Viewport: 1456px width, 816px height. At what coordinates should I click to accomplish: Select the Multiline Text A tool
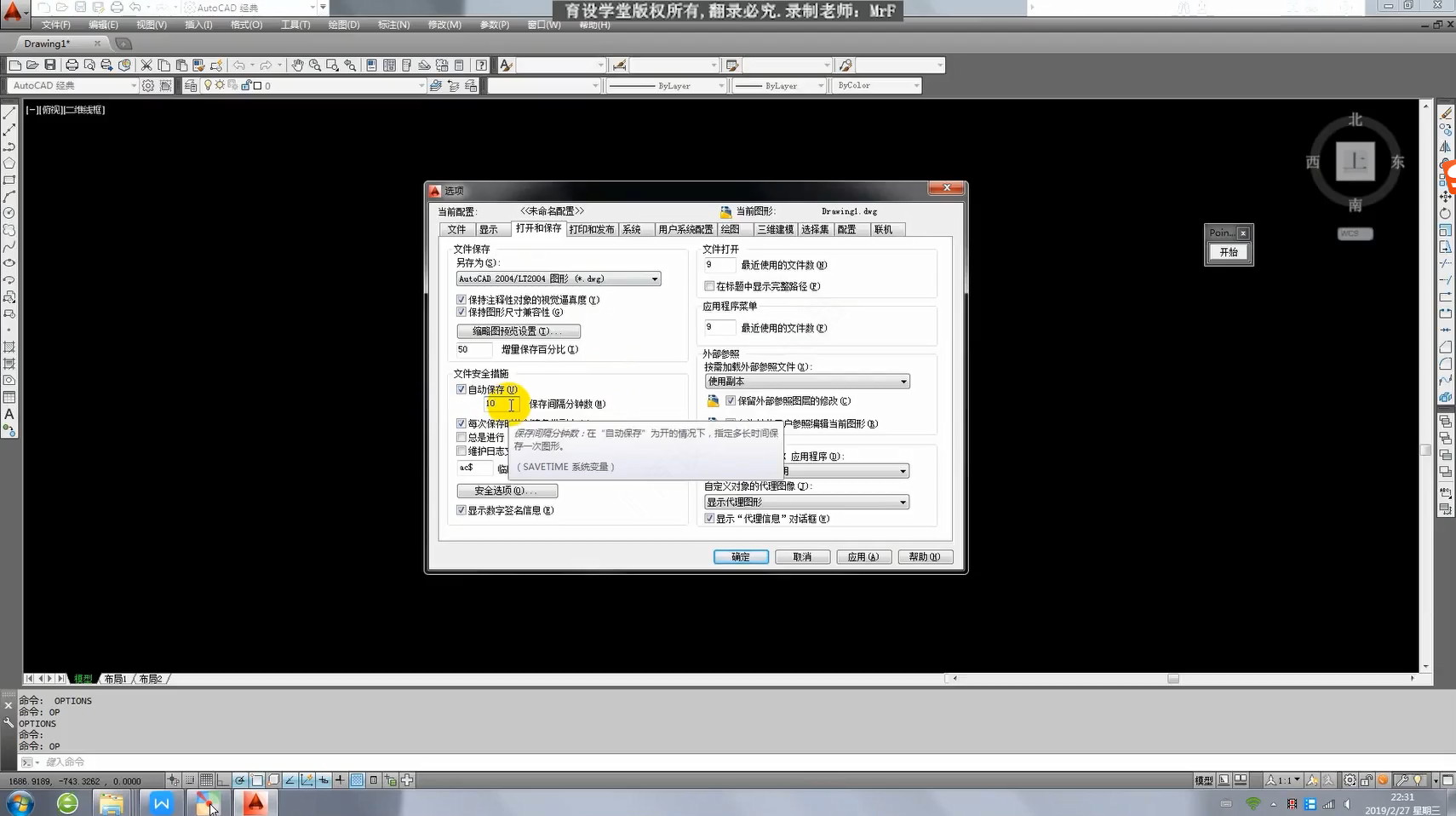[x=9, y=414]
